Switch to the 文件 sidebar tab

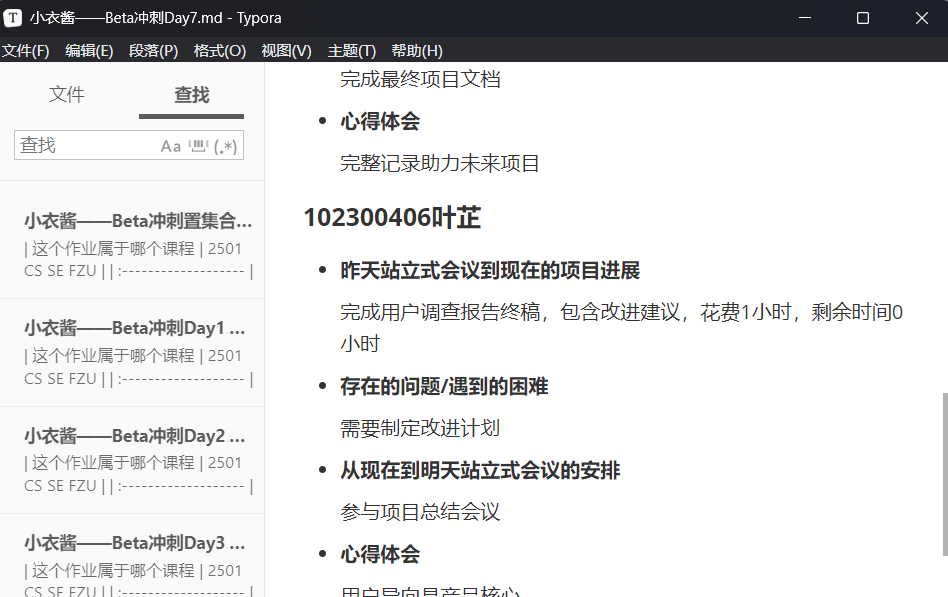coord(66,94)
